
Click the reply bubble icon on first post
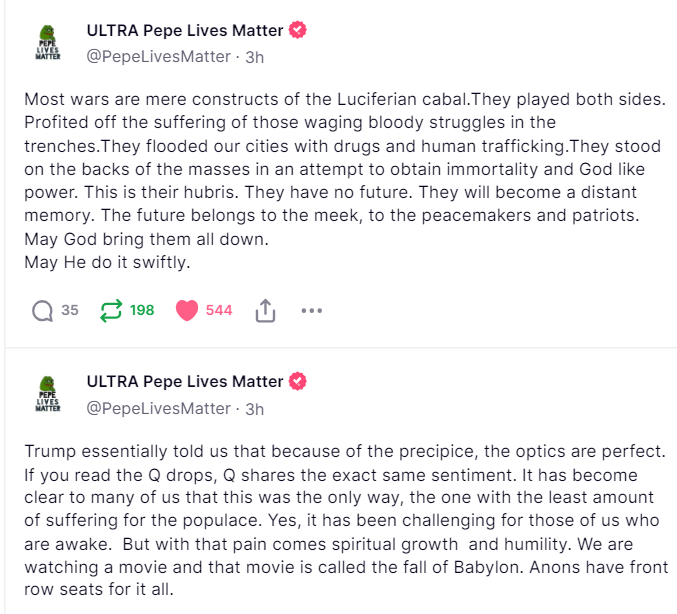tap(42, 311)
